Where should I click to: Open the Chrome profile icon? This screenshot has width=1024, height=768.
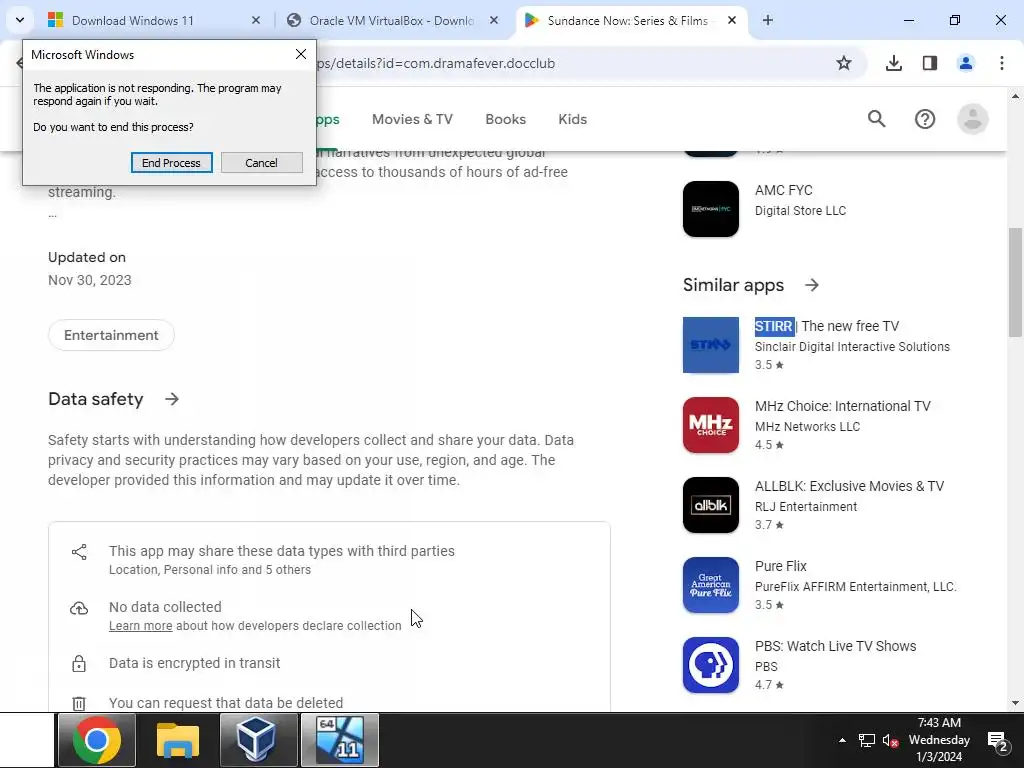pos(966,63)
